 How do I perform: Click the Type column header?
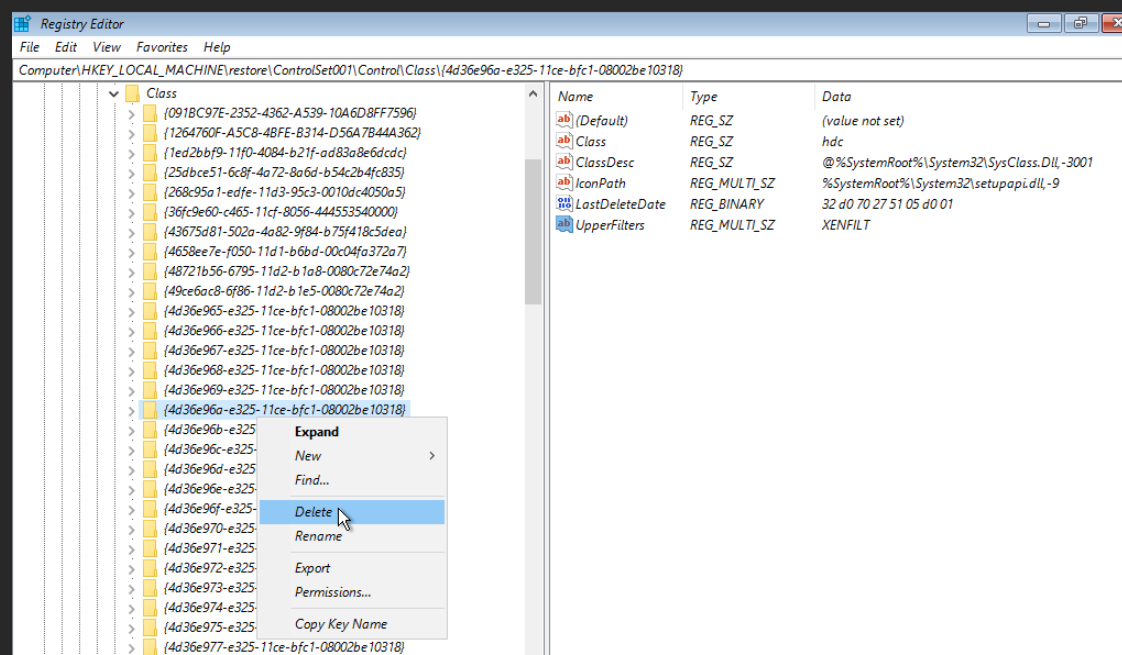pyautogui.click(x=704, y=97)
